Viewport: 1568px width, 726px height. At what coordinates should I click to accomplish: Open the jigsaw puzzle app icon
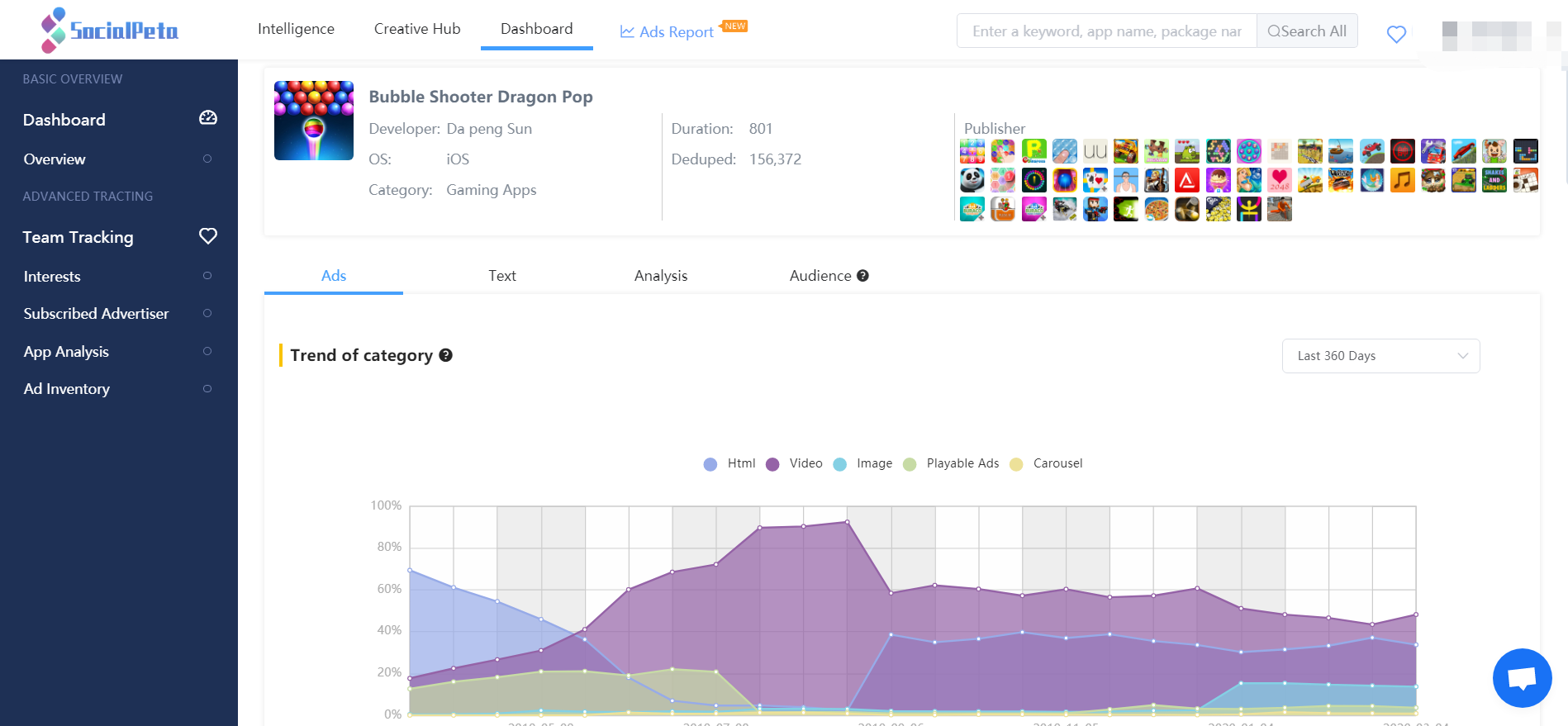pyautogui.click(x=1157, y=151)
